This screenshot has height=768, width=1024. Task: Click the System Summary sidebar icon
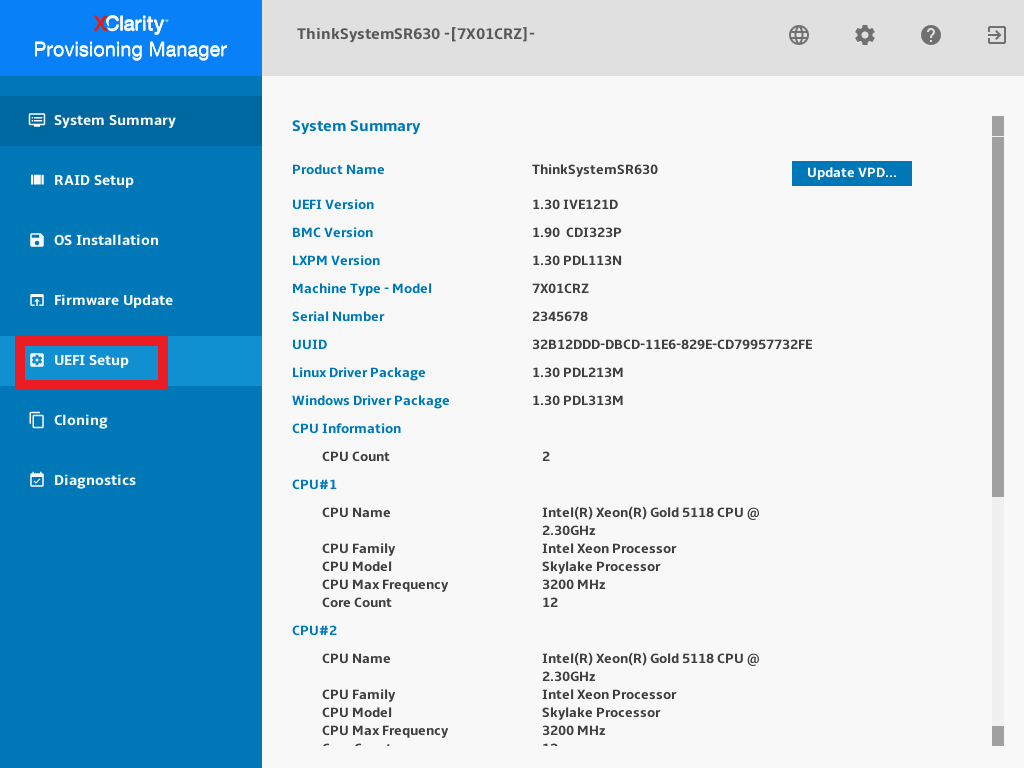(37, 120)
